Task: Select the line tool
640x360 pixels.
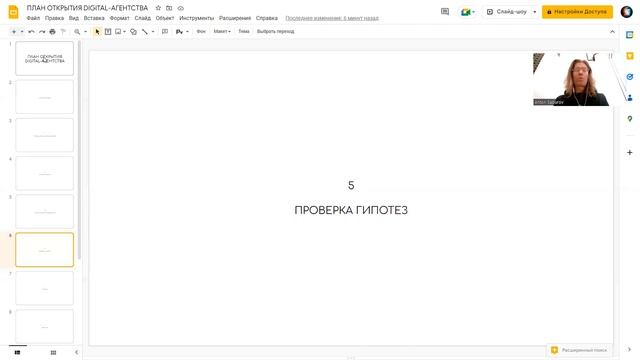Action: 145,31
